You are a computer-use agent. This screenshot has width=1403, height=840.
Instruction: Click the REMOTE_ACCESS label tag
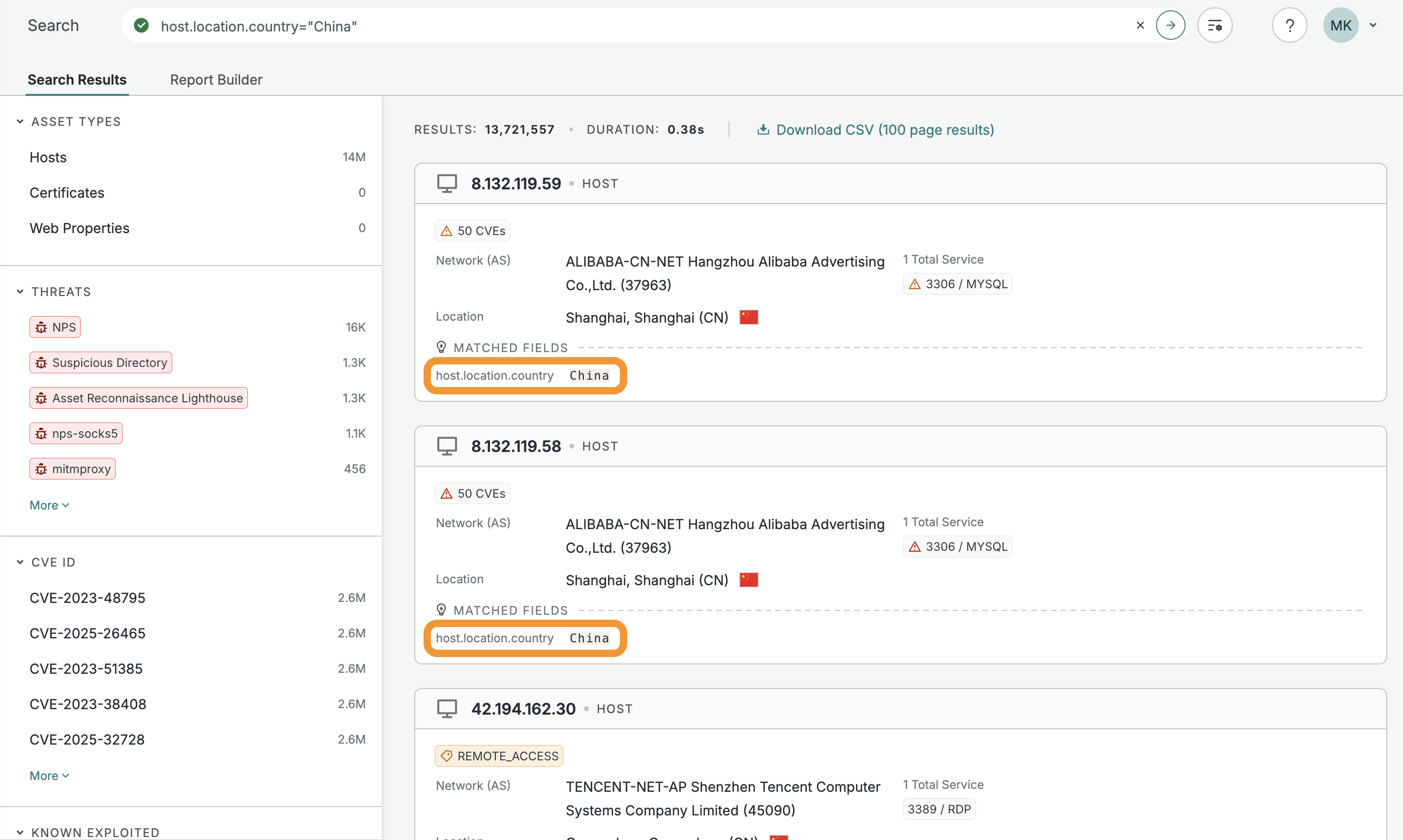[499, 756]
